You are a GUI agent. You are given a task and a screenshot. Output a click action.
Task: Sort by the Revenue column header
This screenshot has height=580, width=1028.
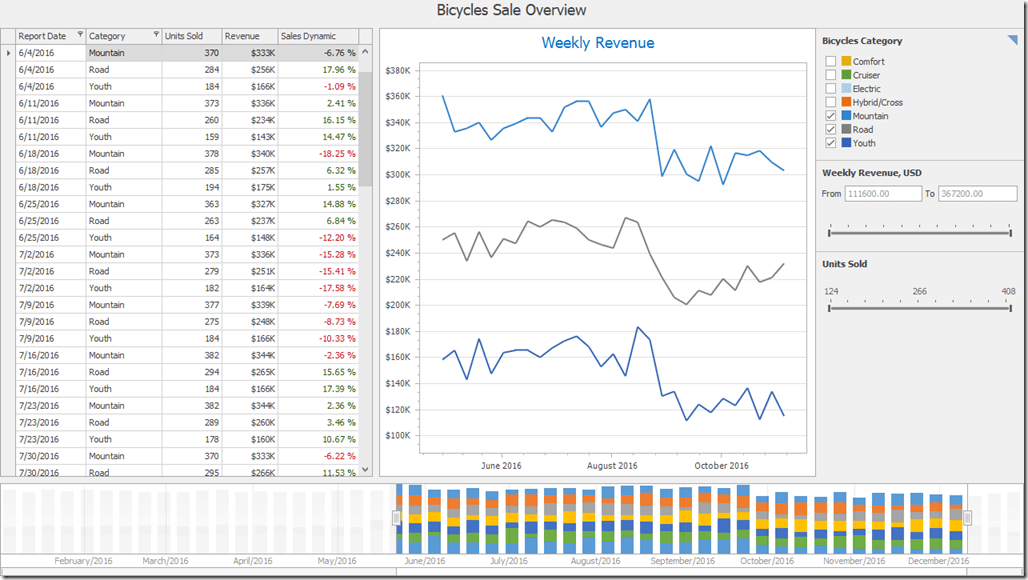250,36
